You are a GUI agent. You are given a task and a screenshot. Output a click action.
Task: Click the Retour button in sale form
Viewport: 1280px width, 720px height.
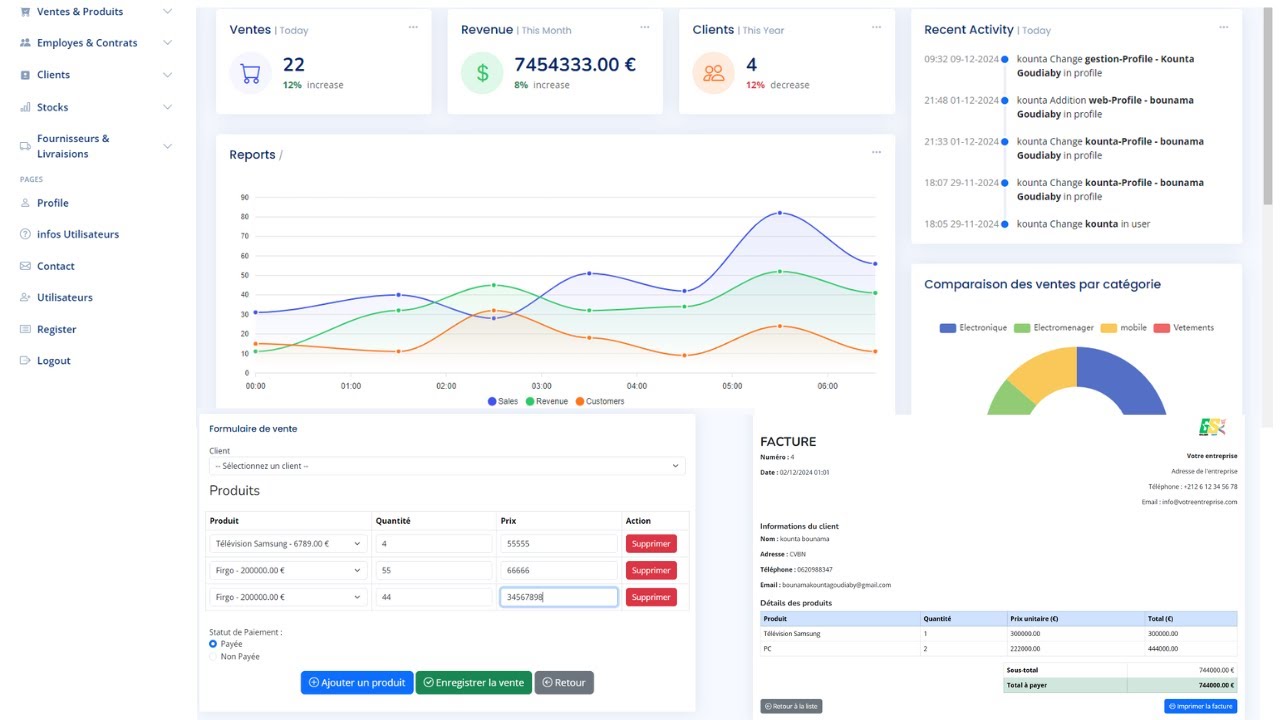pos(564,682)
